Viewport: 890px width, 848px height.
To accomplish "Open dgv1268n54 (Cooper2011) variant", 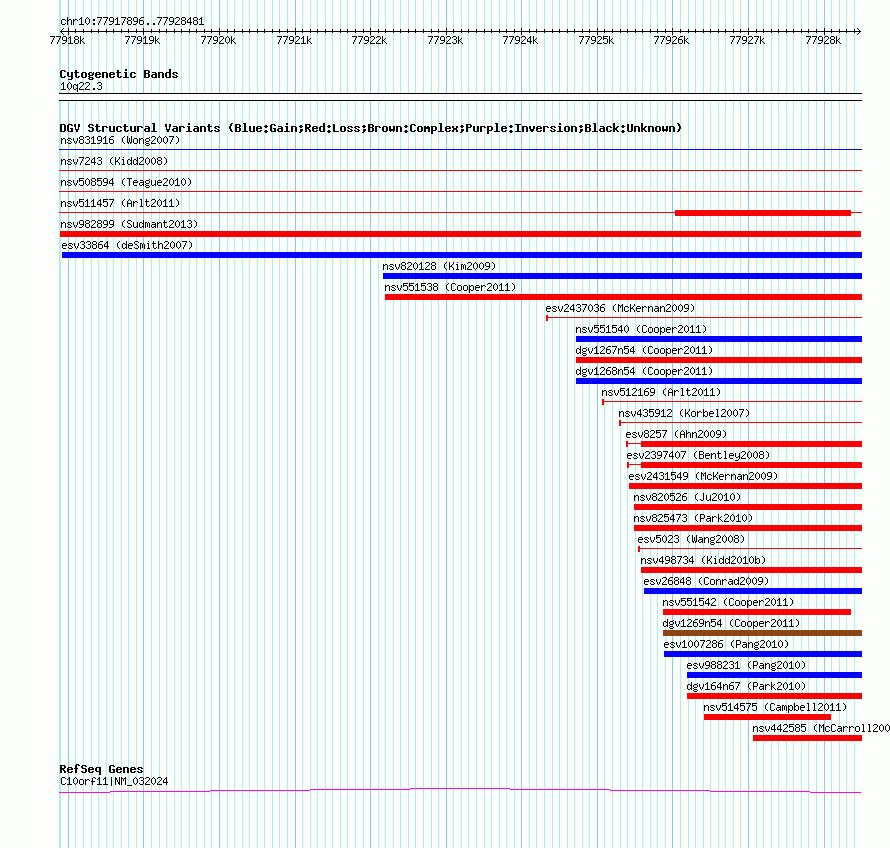I will coord(644,371).
